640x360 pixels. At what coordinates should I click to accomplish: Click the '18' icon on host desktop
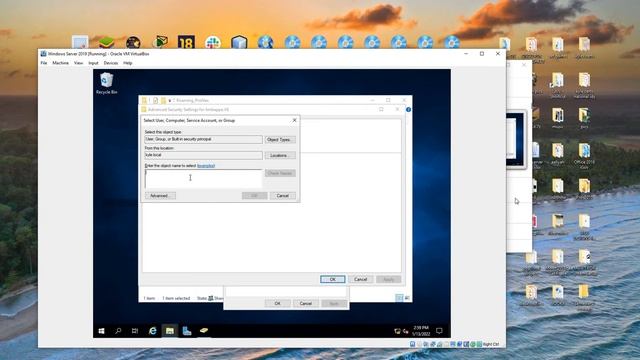pos(186,42)
